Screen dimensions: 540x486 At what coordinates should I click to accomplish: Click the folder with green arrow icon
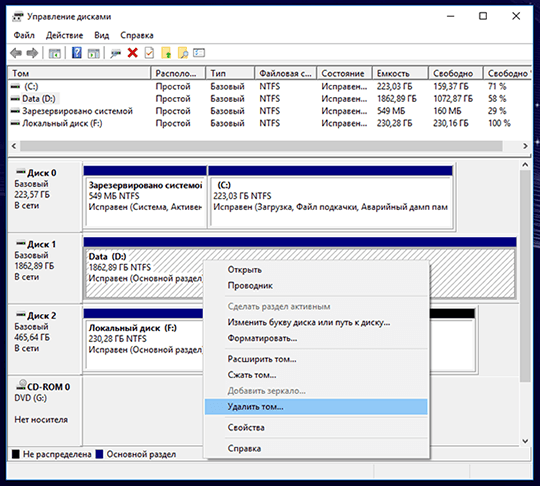(x=166, y=53)
